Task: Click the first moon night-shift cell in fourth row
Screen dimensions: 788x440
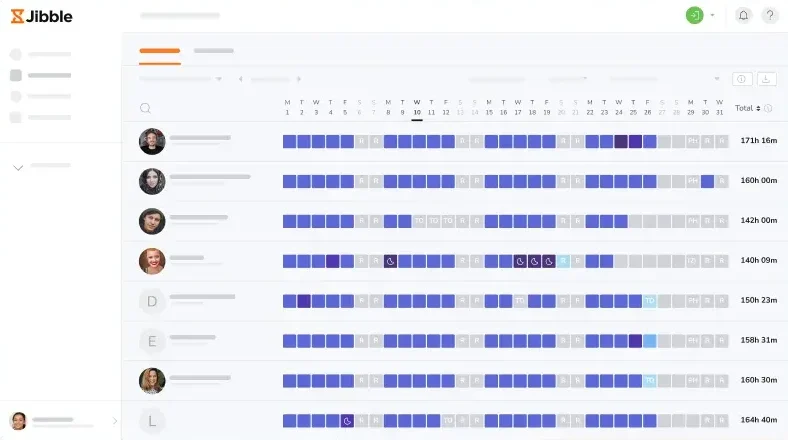Action: pyautogui.click(x=391, y=261)
